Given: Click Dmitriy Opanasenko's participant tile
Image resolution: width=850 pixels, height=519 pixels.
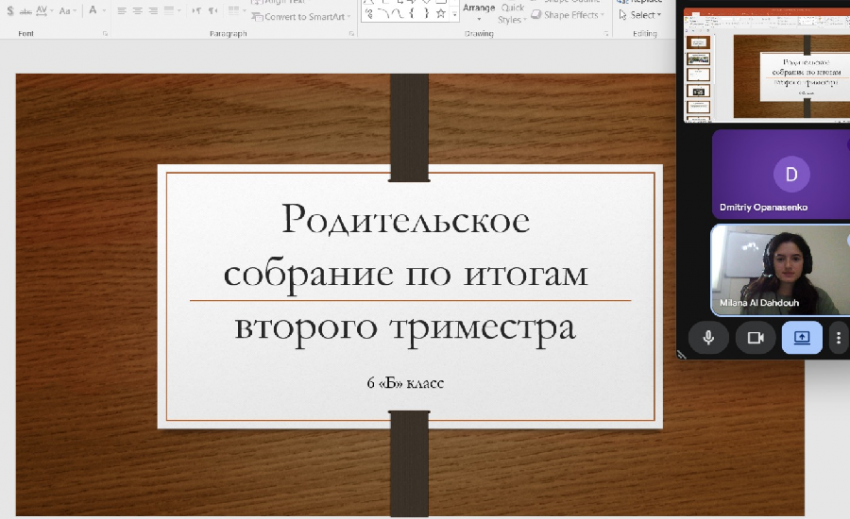Looking at the screenshot, I should (780, 174).
